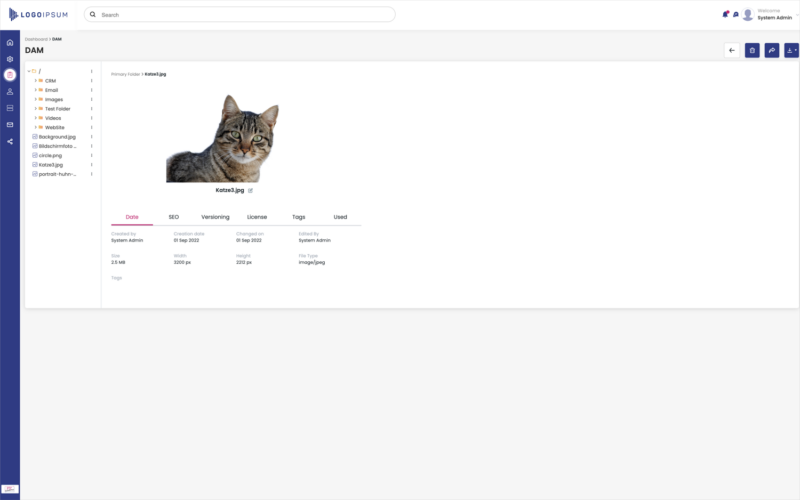Image resolution: width=800 pixels, height=500 pixels.
Task: Click the home icon in sidebar
Action: [x=10, y=42]
